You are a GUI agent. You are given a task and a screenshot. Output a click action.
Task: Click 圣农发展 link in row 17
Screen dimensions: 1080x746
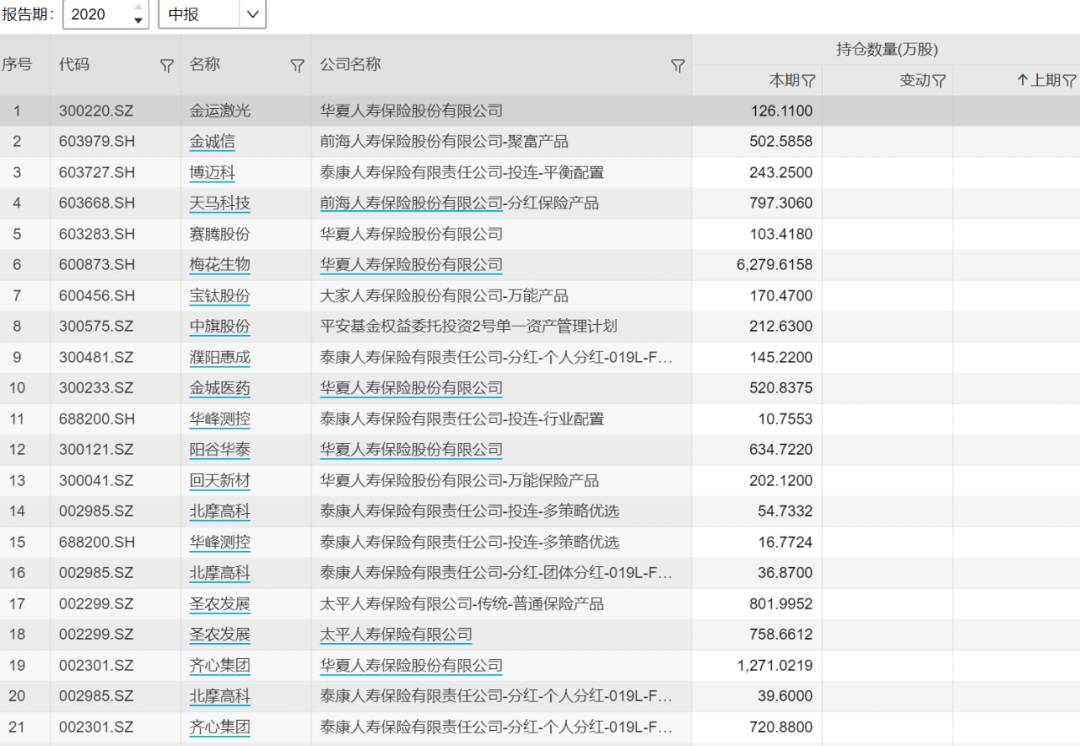point(220,604)
